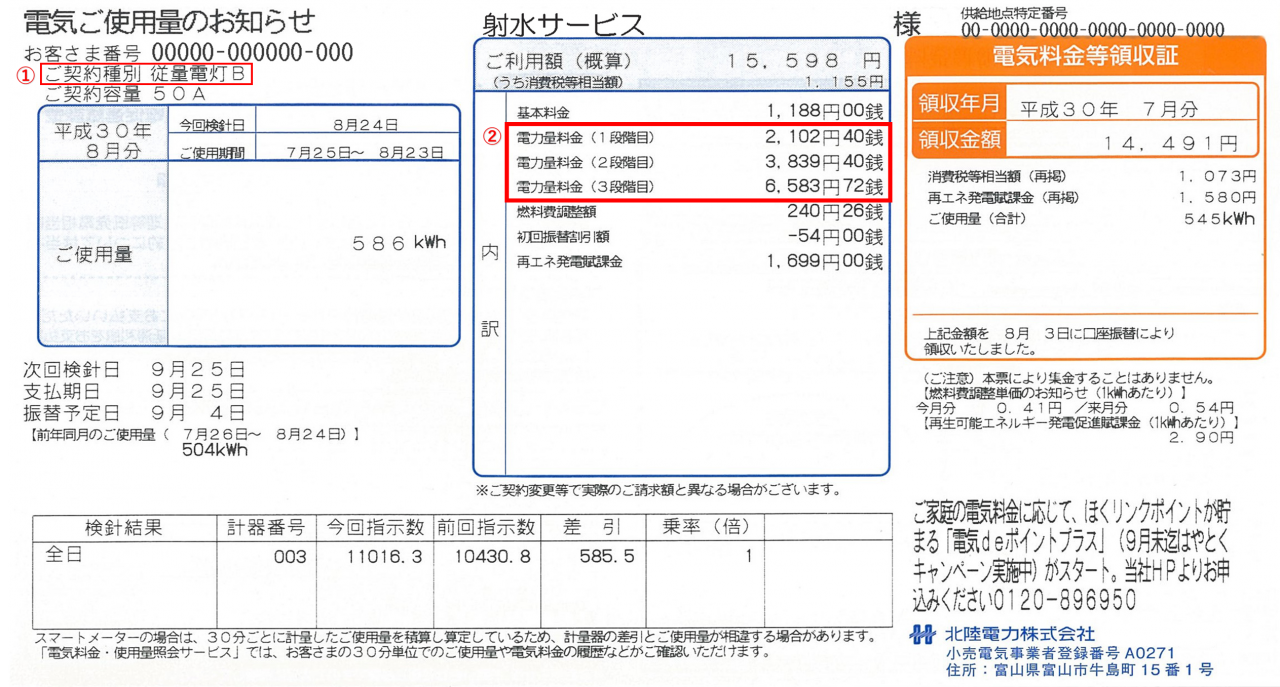This screenshot has width=1280, height=687.
Task: Click 1段階目 charge 2,102円40銭
Action: pos(824,137)
